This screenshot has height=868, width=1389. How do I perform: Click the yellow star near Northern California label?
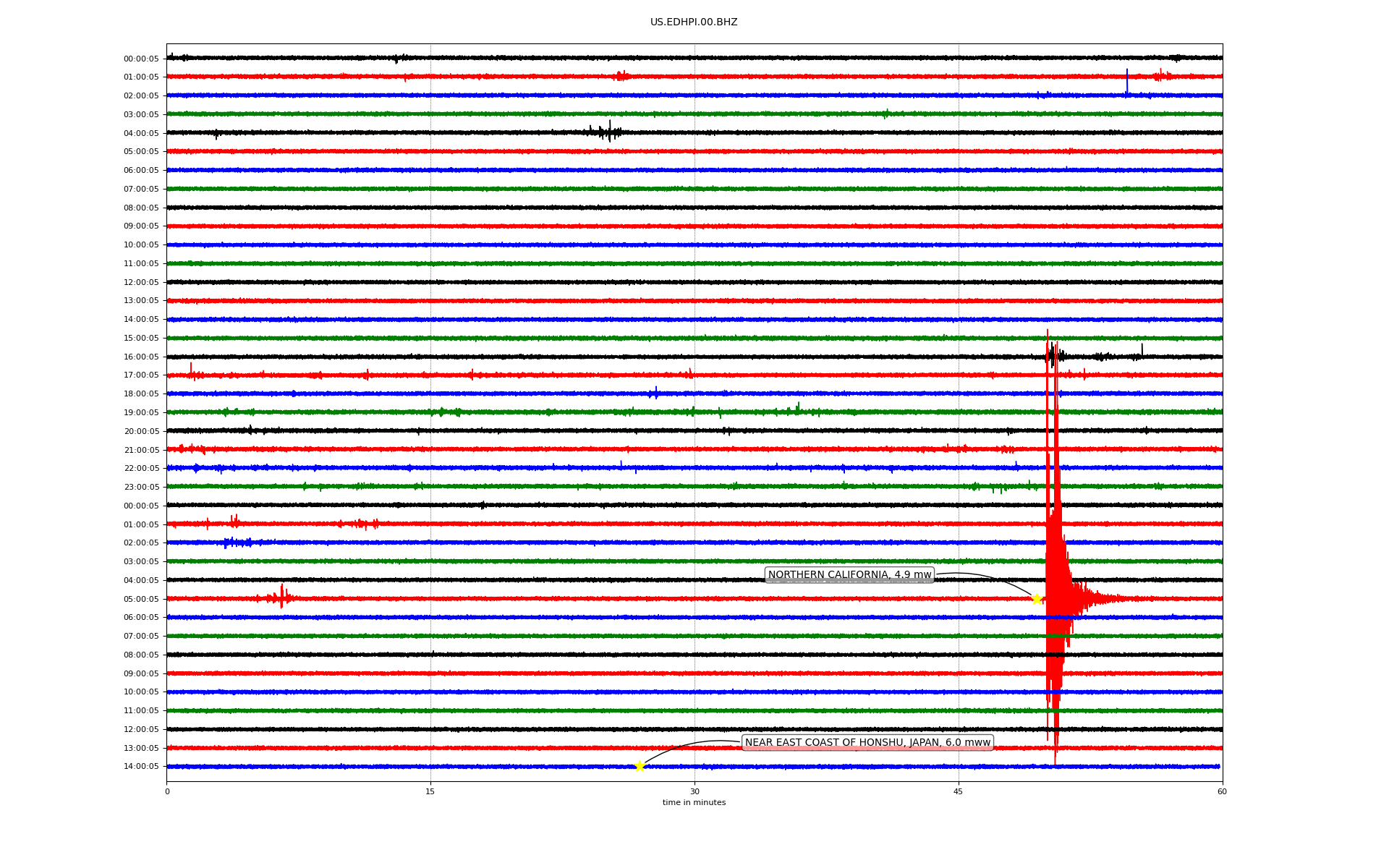[1036, 599]
